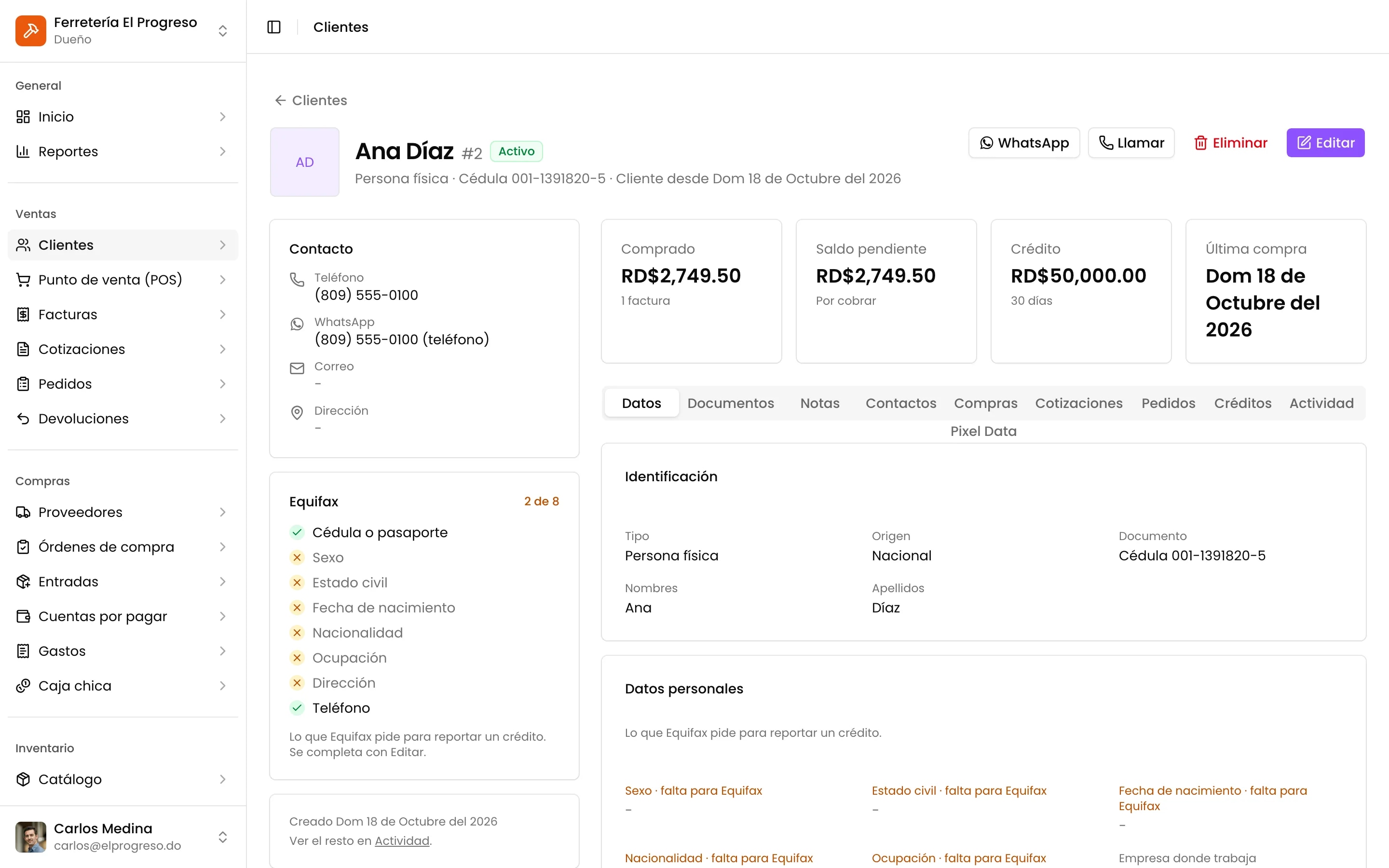
Task: Click the phone icon beside Teléfono
Action: pyautogui.click(x=297, y=280)
